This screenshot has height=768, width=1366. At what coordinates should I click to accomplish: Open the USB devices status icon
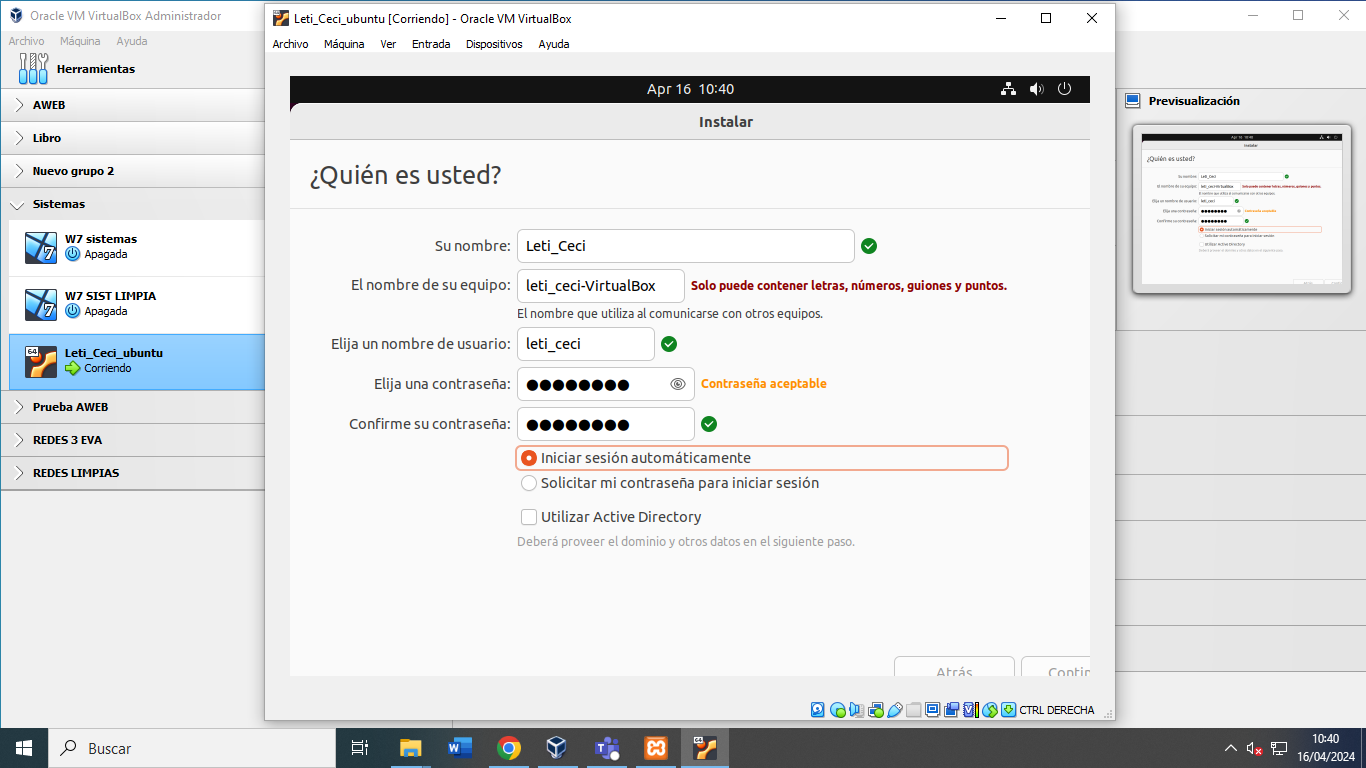[895, 710]
